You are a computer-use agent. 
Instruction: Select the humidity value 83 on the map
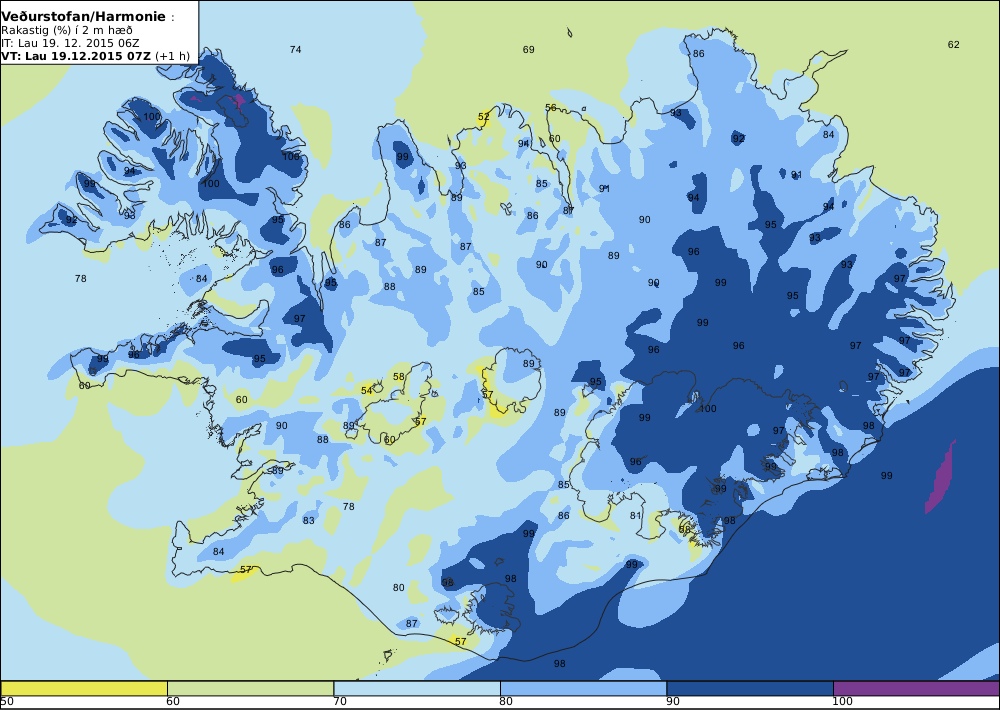click(309, 521)
